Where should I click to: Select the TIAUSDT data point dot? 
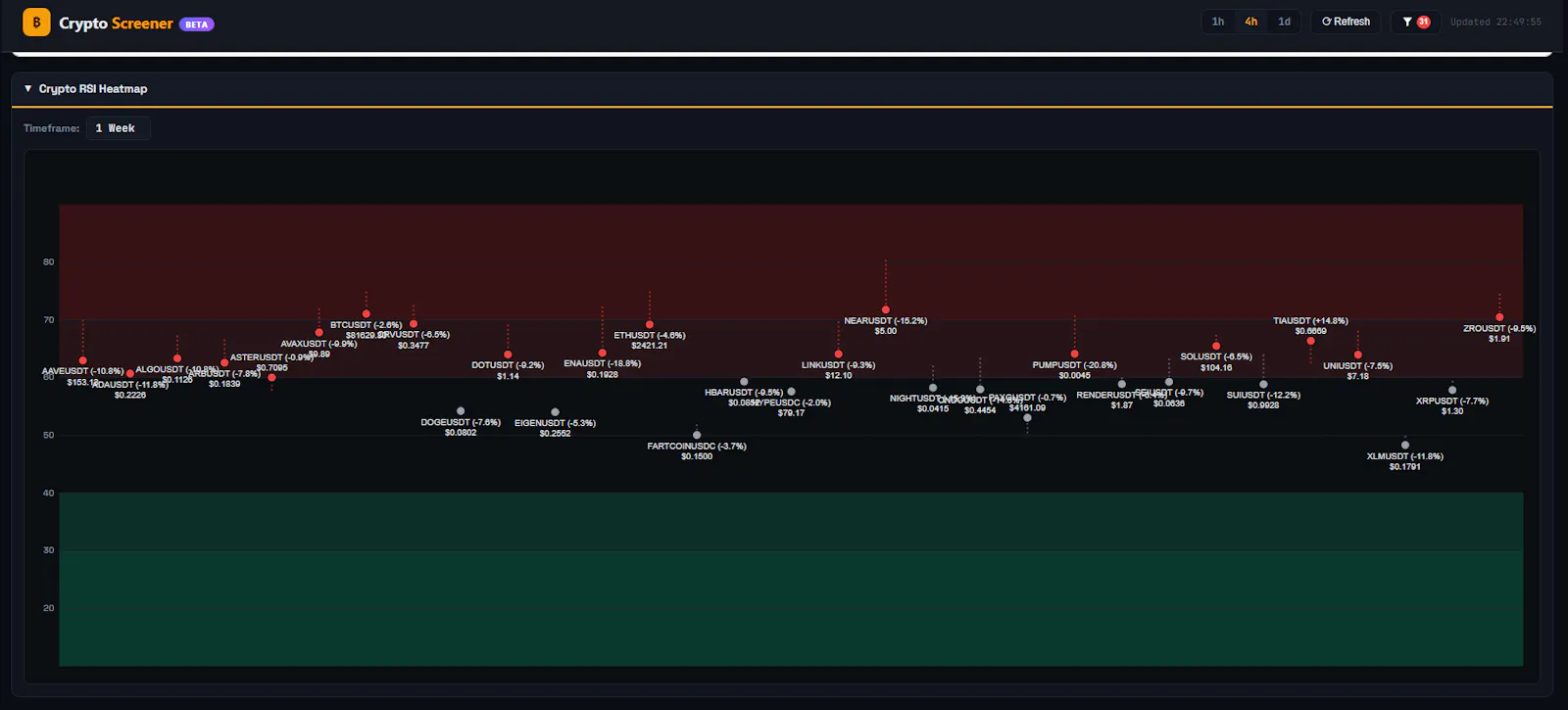1310,341
